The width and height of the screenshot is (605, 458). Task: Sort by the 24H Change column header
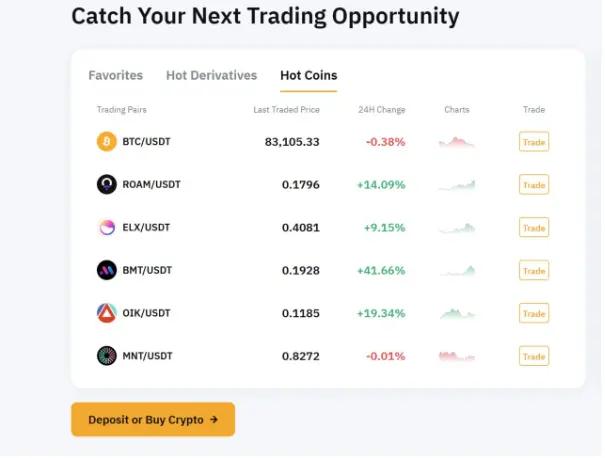[x=382, y=110]
